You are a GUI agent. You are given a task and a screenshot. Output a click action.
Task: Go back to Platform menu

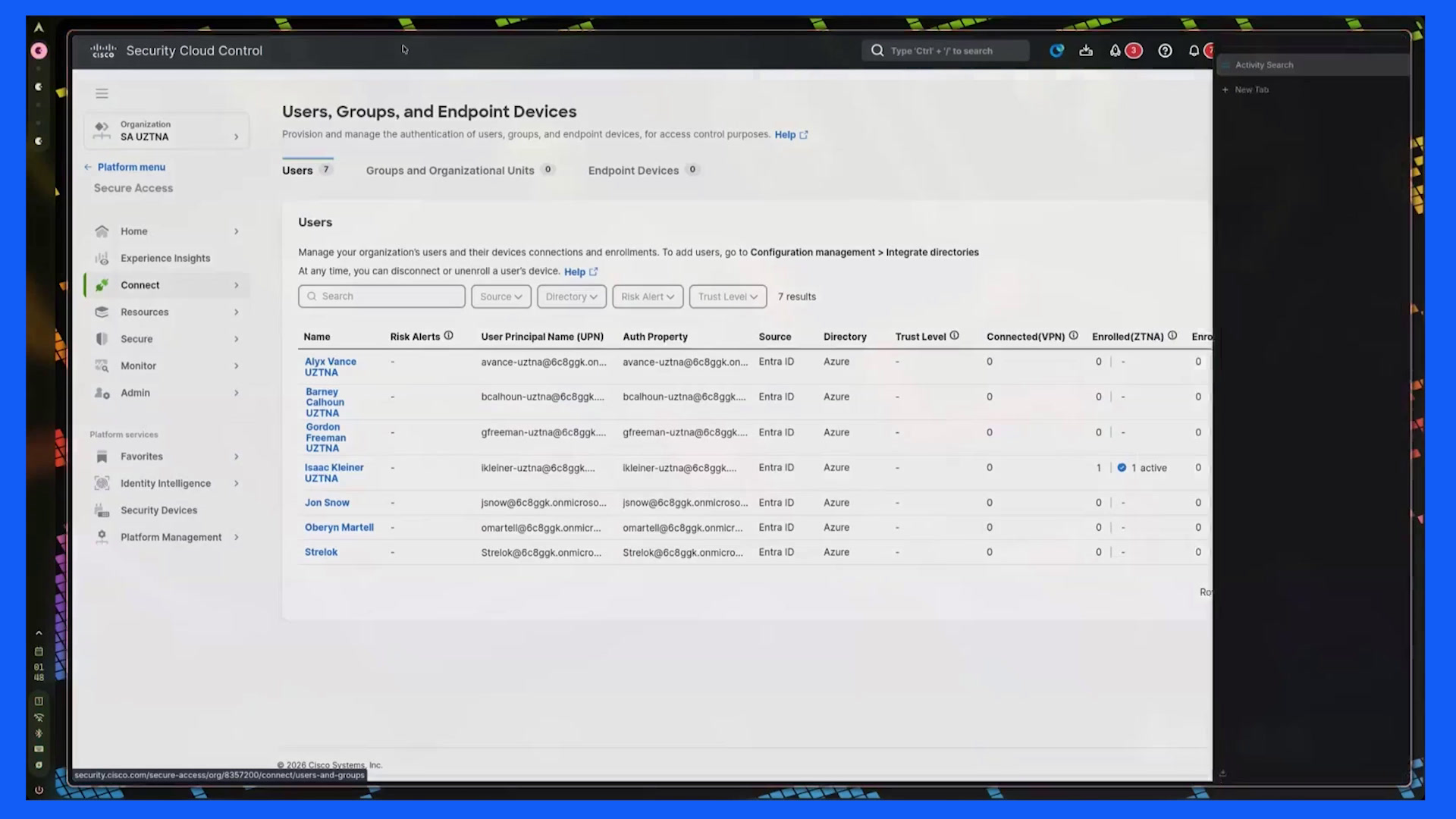(125, 167)
